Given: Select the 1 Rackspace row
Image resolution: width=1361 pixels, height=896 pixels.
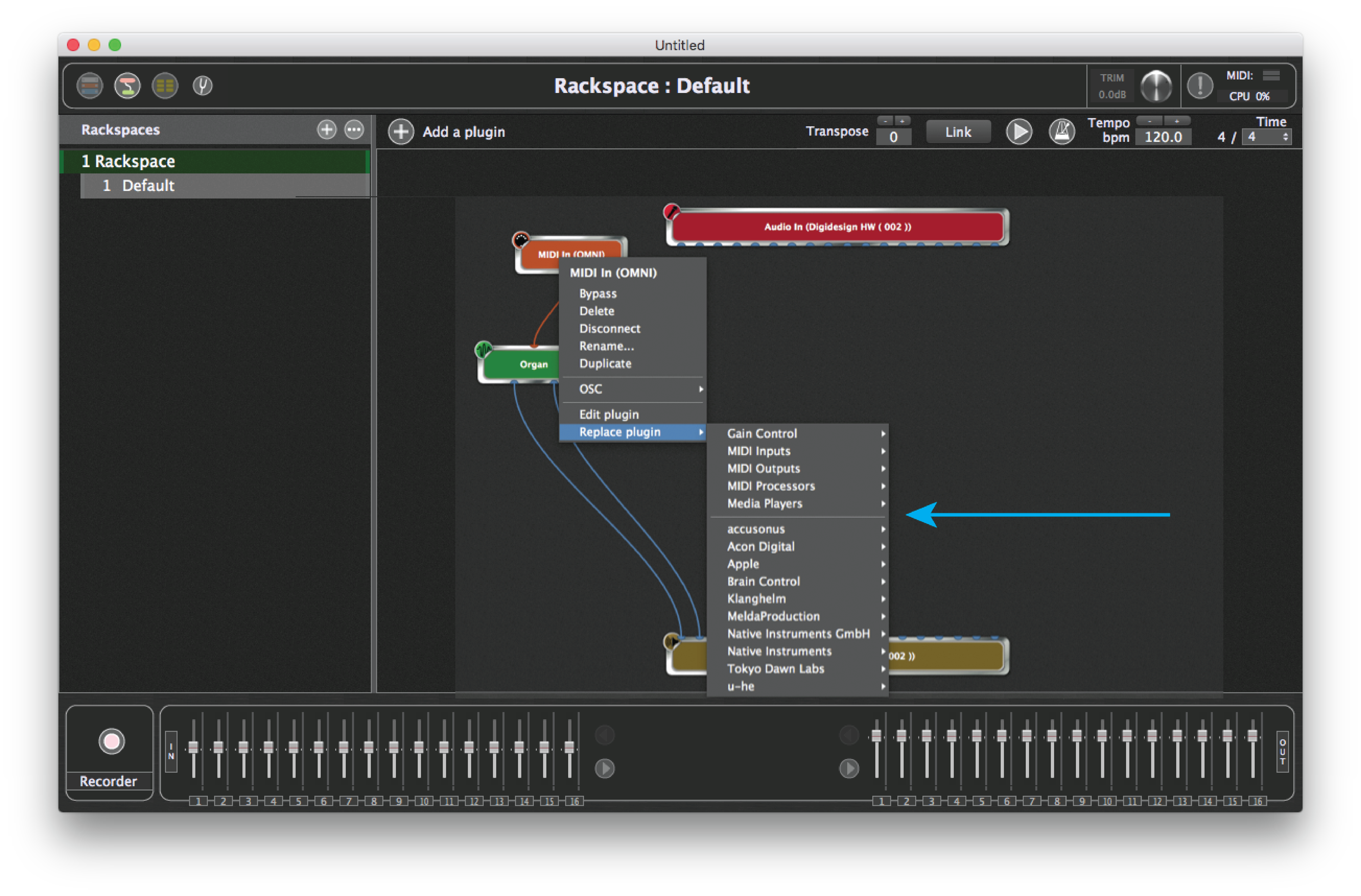Looking at the screenshot, I should 215,161.
